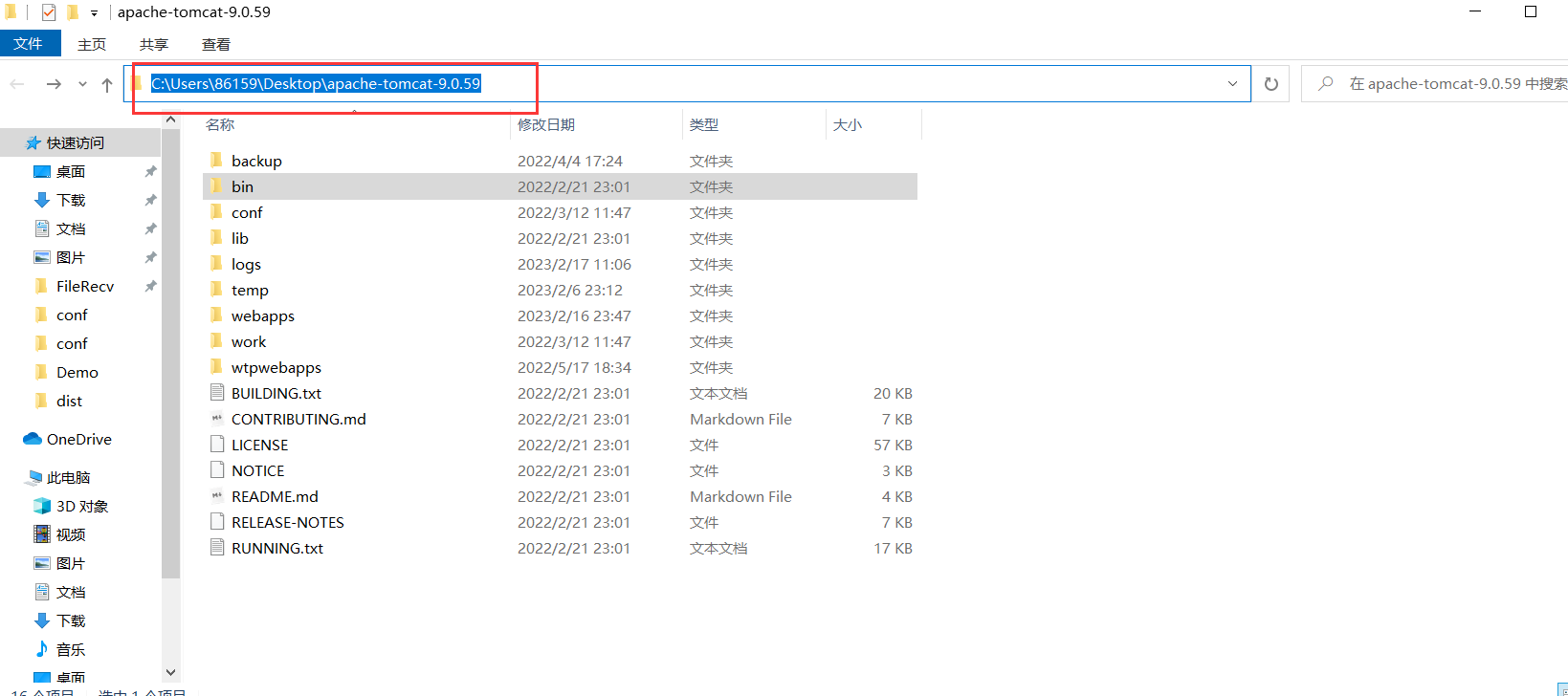Click the 音乐 music note icon
Viewport: 1568px width, 696px height.
pyautogui.click(x=42, y=649)
